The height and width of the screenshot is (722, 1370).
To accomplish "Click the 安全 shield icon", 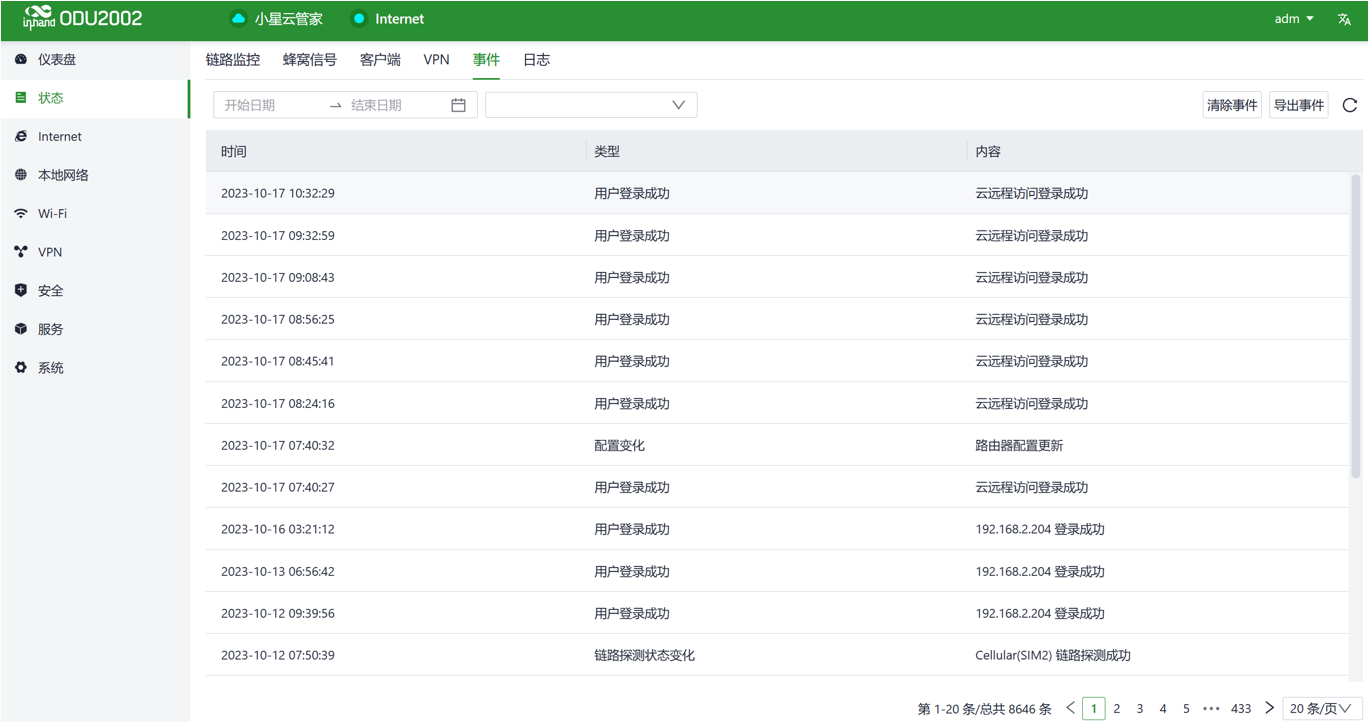I will [21, 291].
